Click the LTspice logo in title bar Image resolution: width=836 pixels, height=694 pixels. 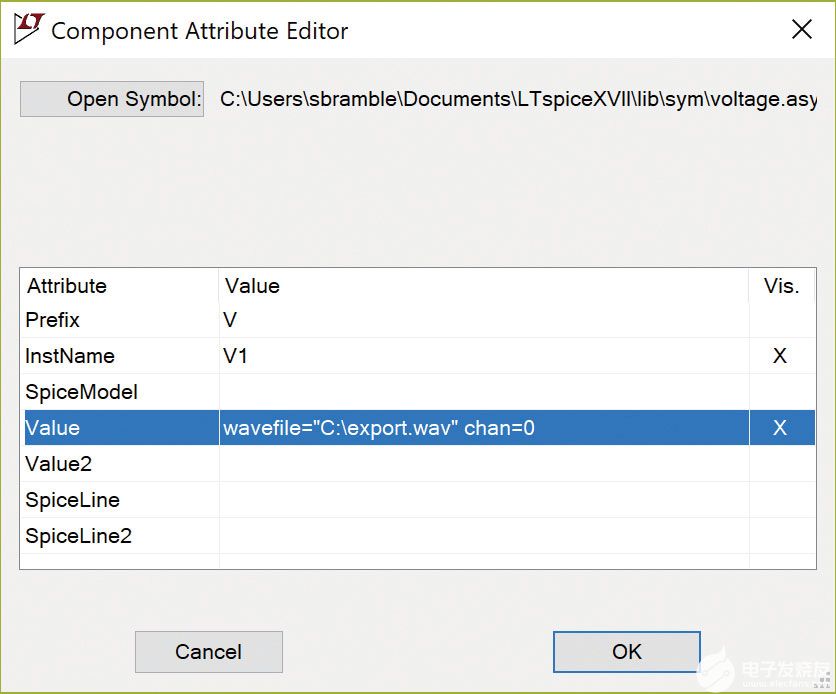[28, 30]
